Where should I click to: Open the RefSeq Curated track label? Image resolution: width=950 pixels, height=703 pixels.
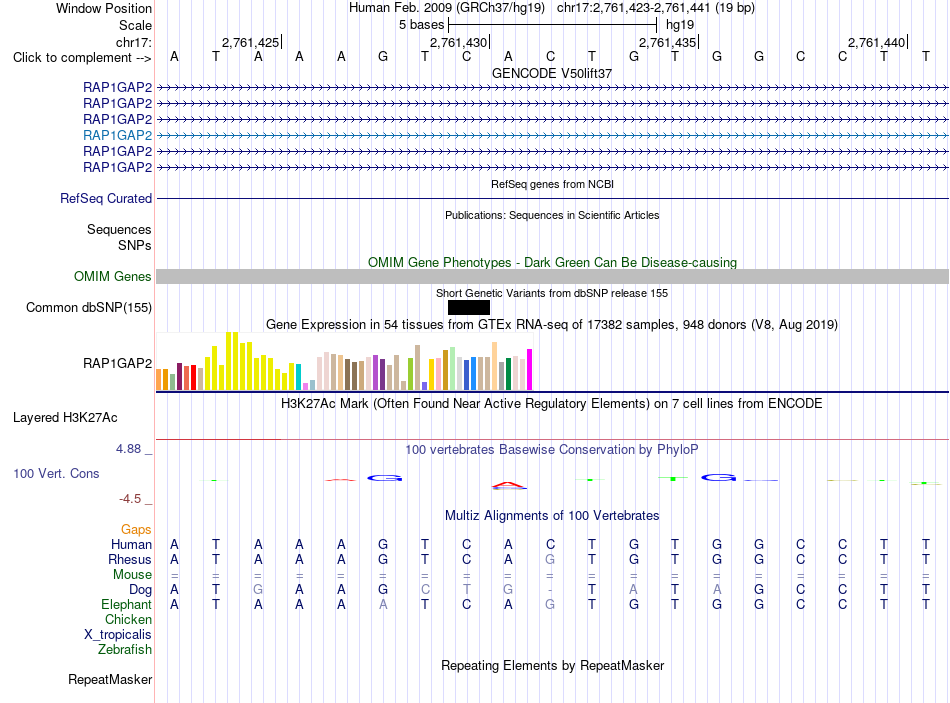click(x=106, y=198)
